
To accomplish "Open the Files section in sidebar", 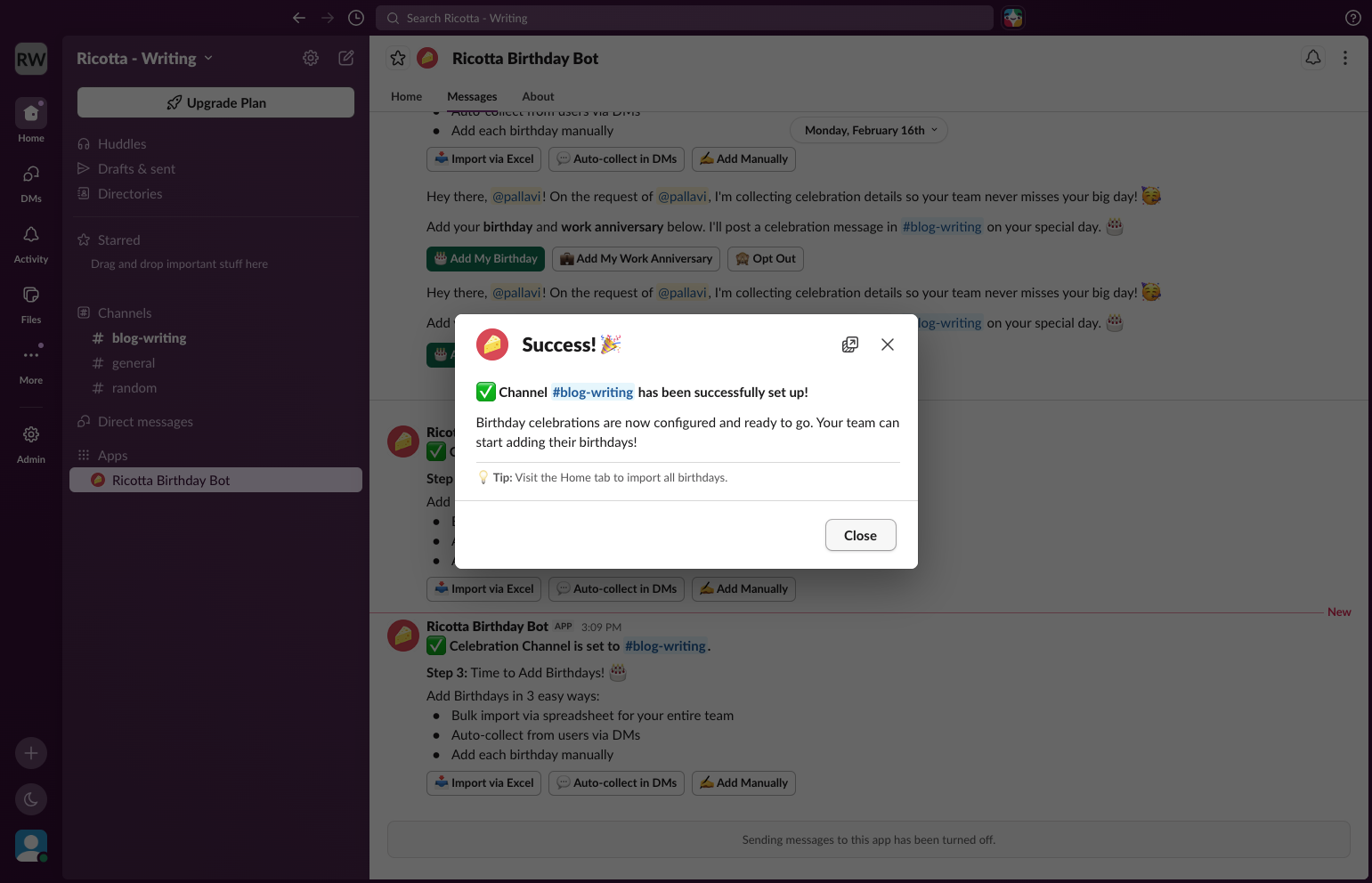I will (x=31, y=304).
